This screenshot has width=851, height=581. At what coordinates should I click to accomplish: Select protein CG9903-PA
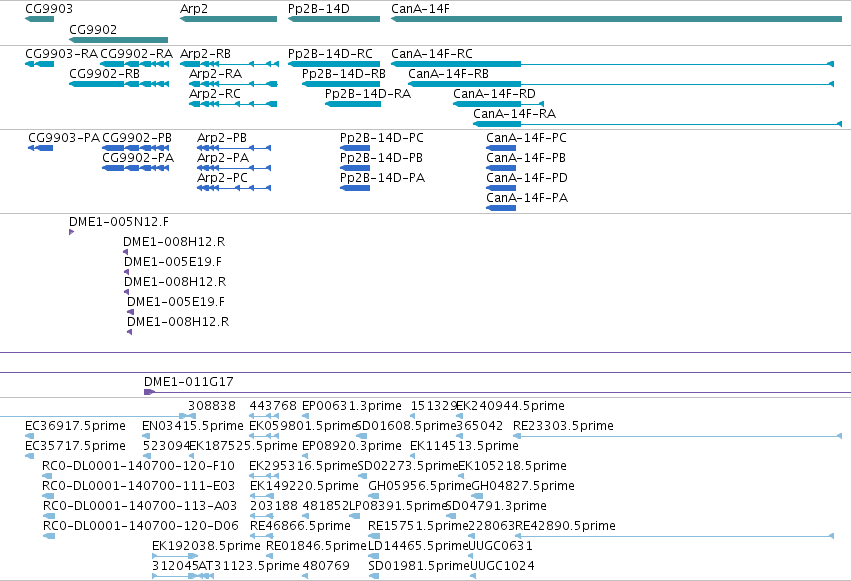click(x=41, y=148)
